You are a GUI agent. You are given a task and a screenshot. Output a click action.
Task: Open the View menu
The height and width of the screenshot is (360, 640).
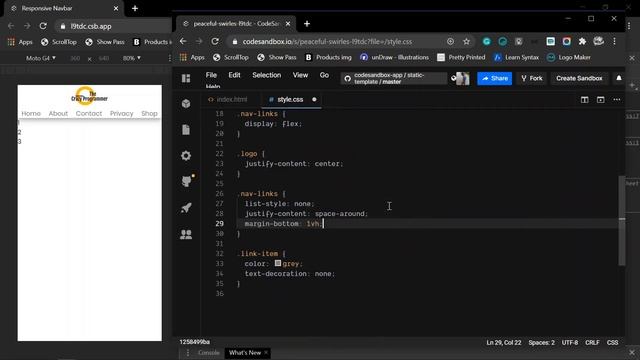[x=300, y=75]
